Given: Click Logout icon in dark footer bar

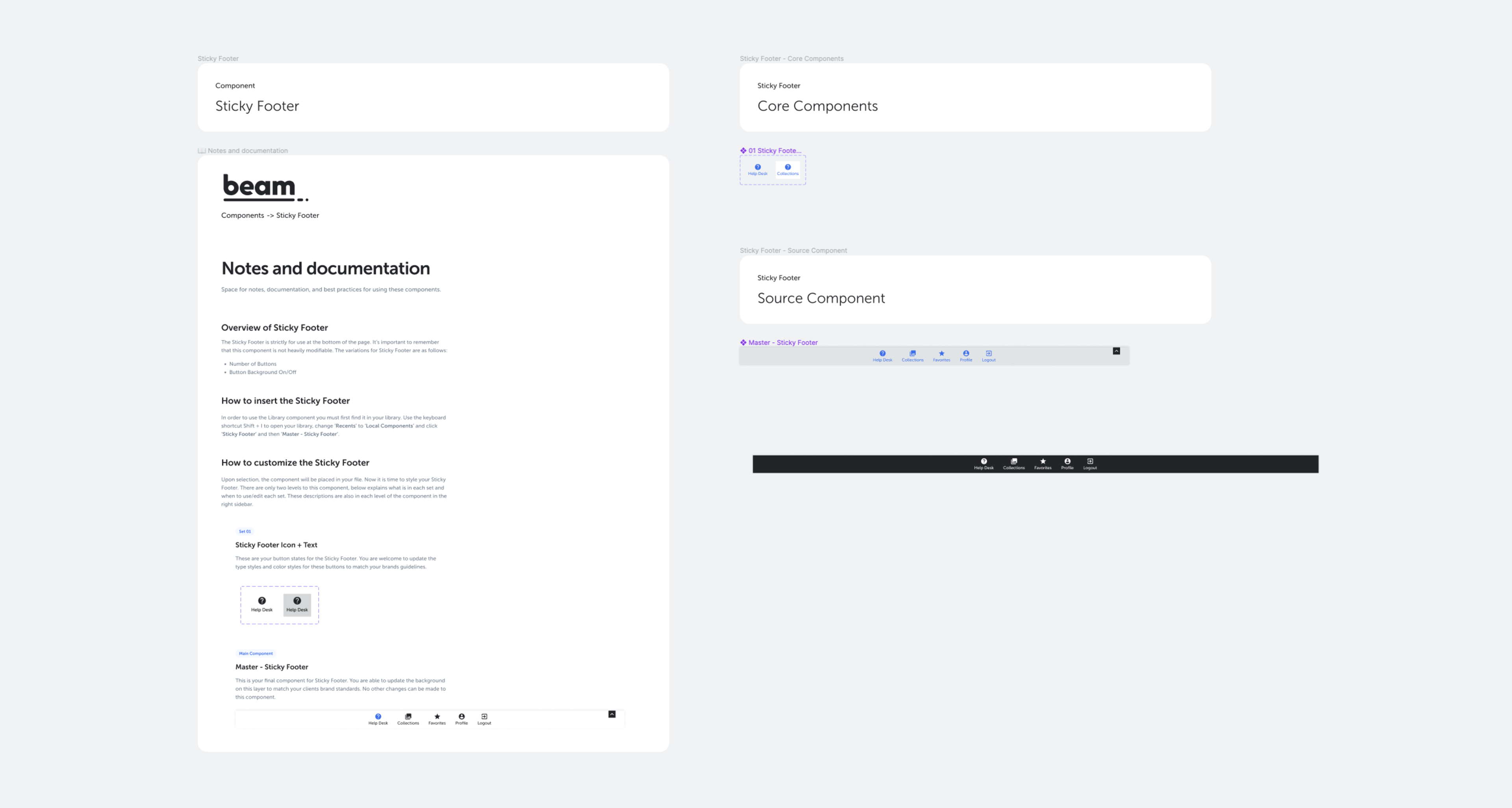Looking at the screenshot, I should coord(1090,462).
